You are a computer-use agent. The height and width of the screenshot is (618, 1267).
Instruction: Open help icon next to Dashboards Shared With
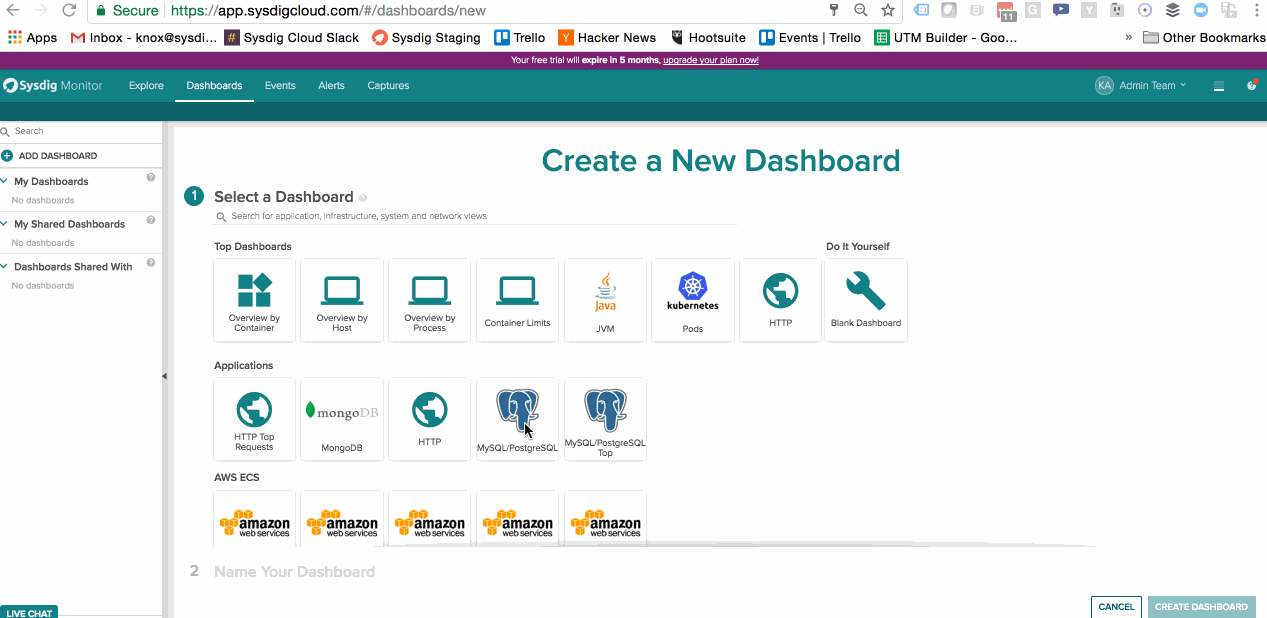151,263
